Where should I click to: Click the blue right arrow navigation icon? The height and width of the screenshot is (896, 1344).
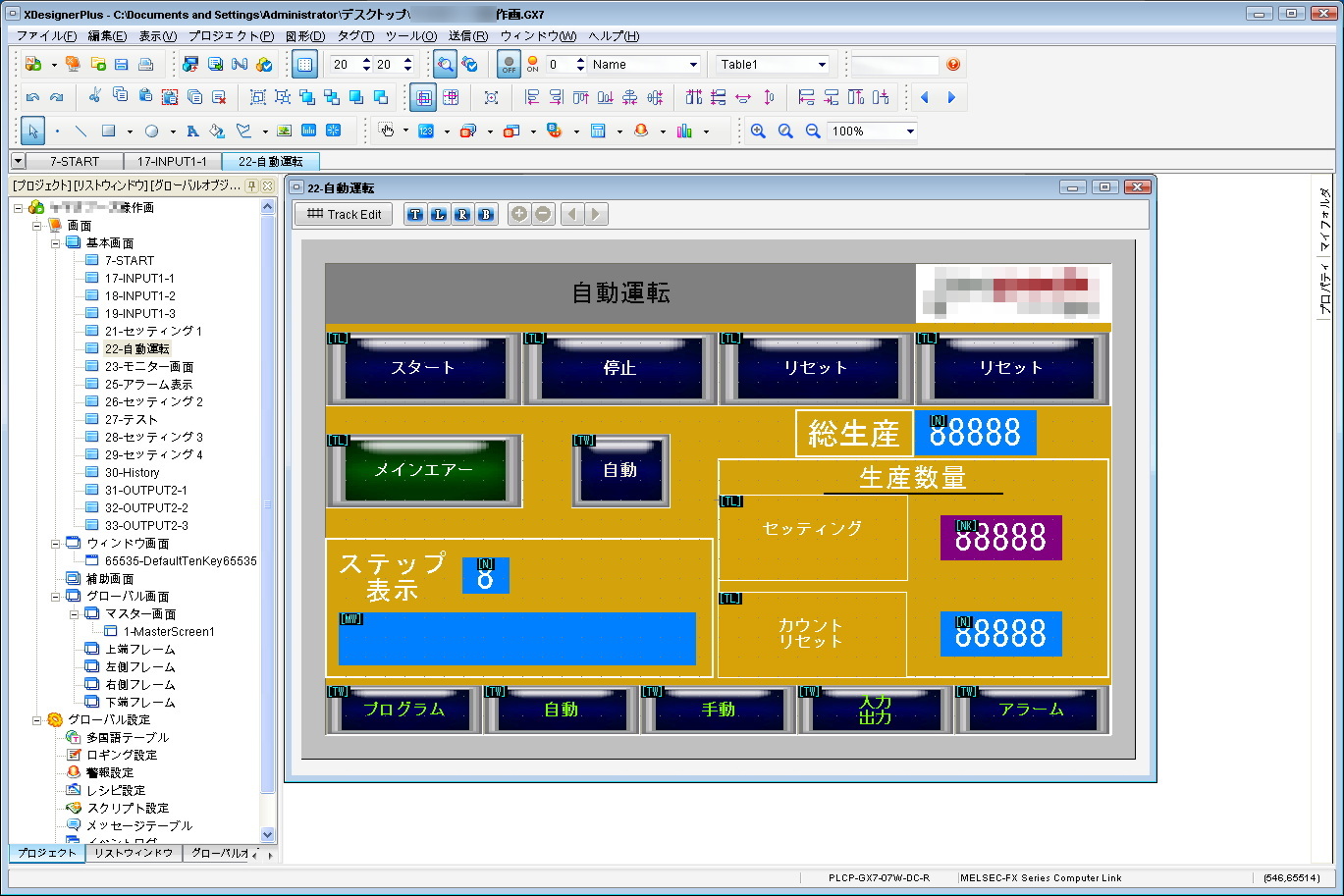951,97
